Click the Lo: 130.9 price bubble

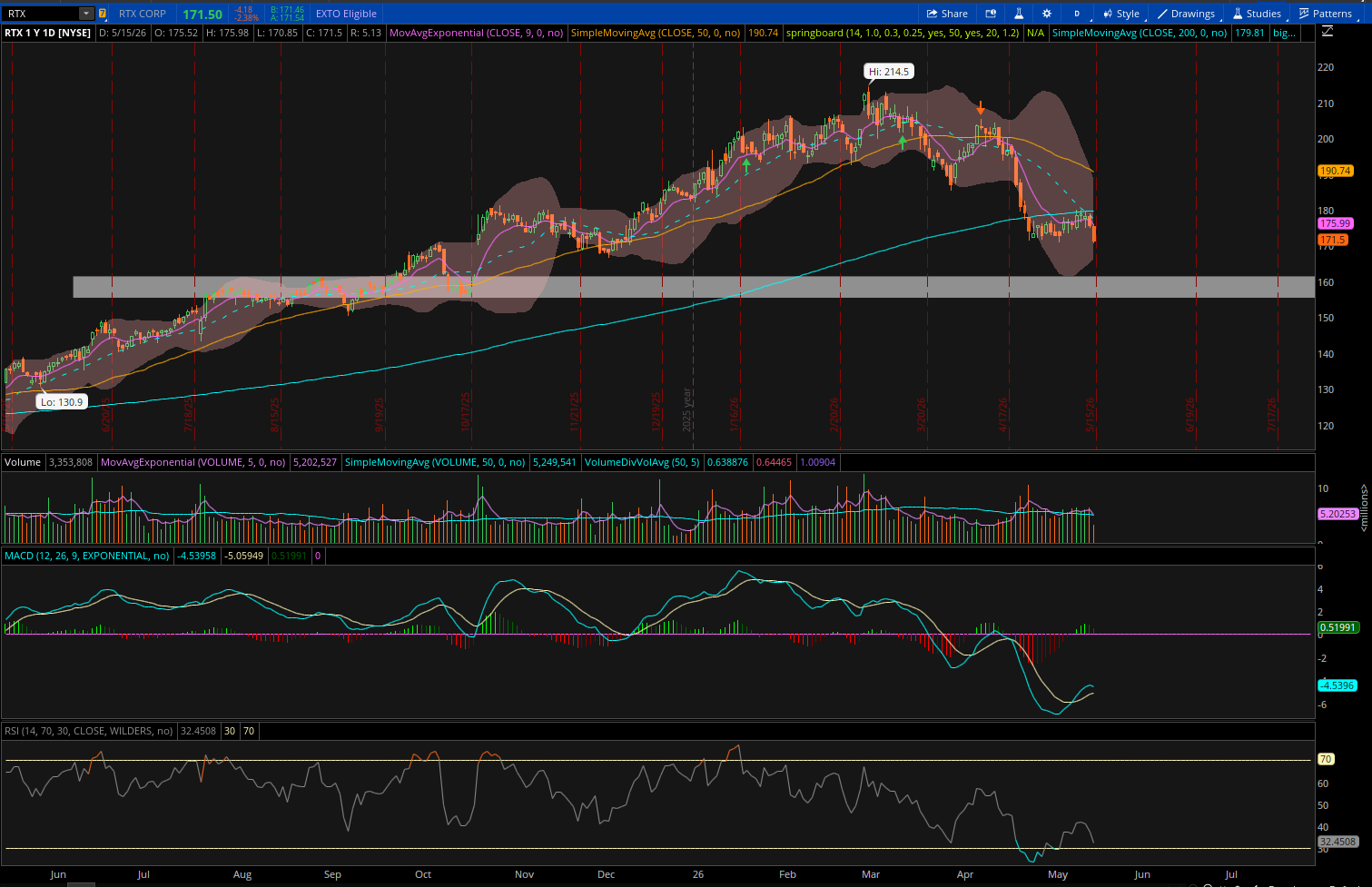tap(62, 402)
